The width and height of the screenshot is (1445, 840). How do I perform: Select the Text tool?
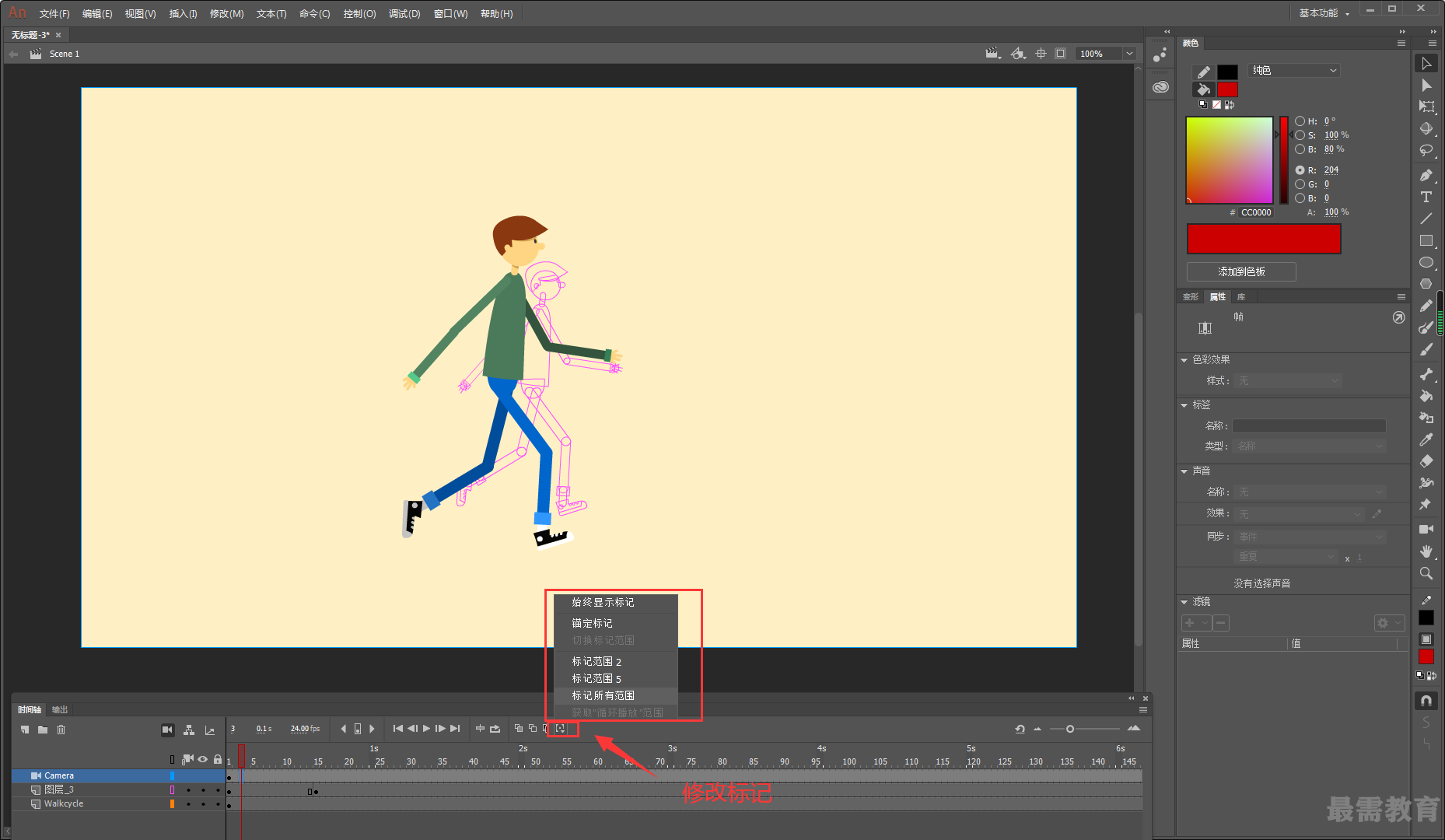click(x=1426, y=197)
